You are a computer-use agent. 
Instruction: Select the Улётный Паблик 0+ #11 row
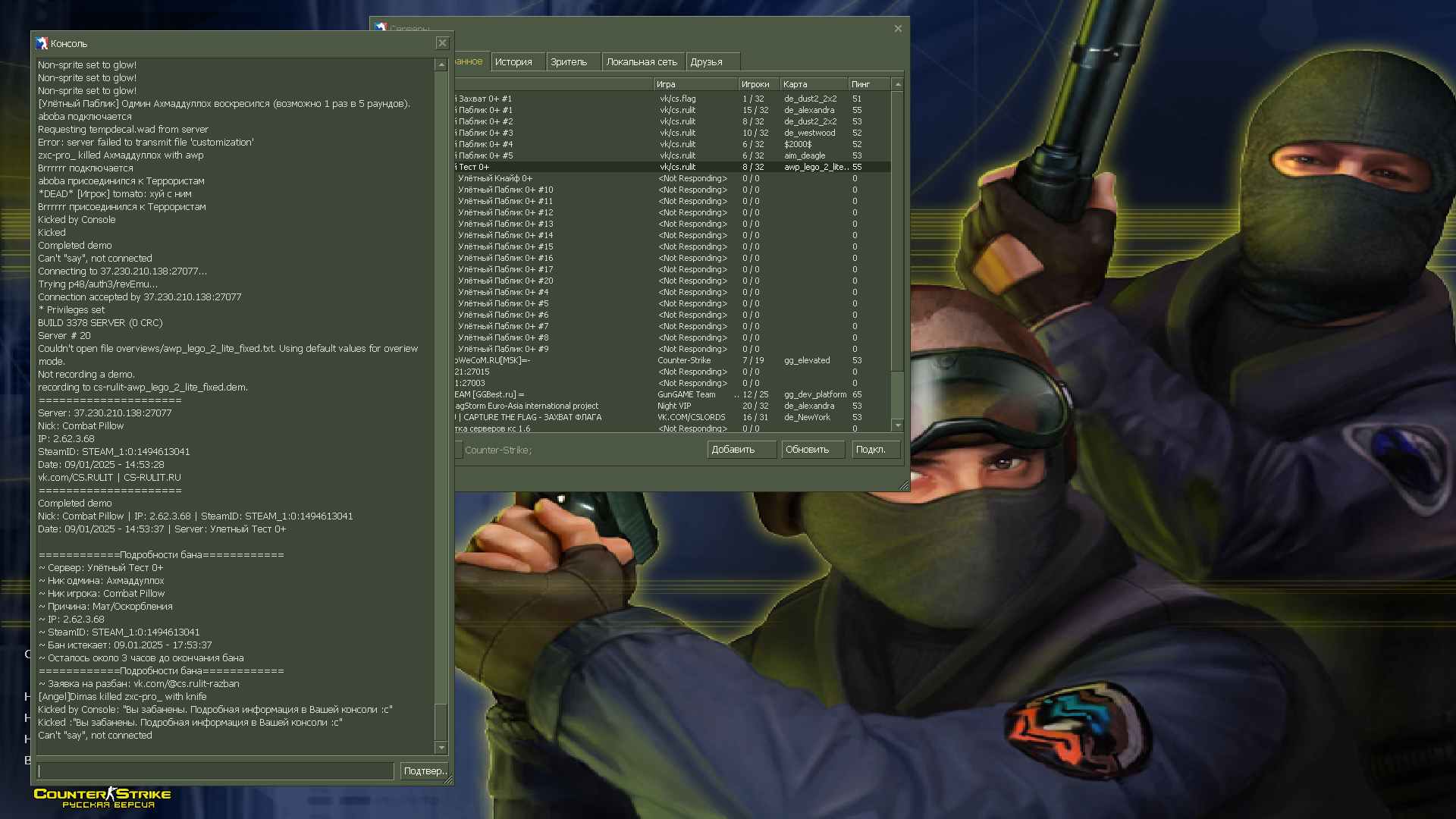[673, 201]
